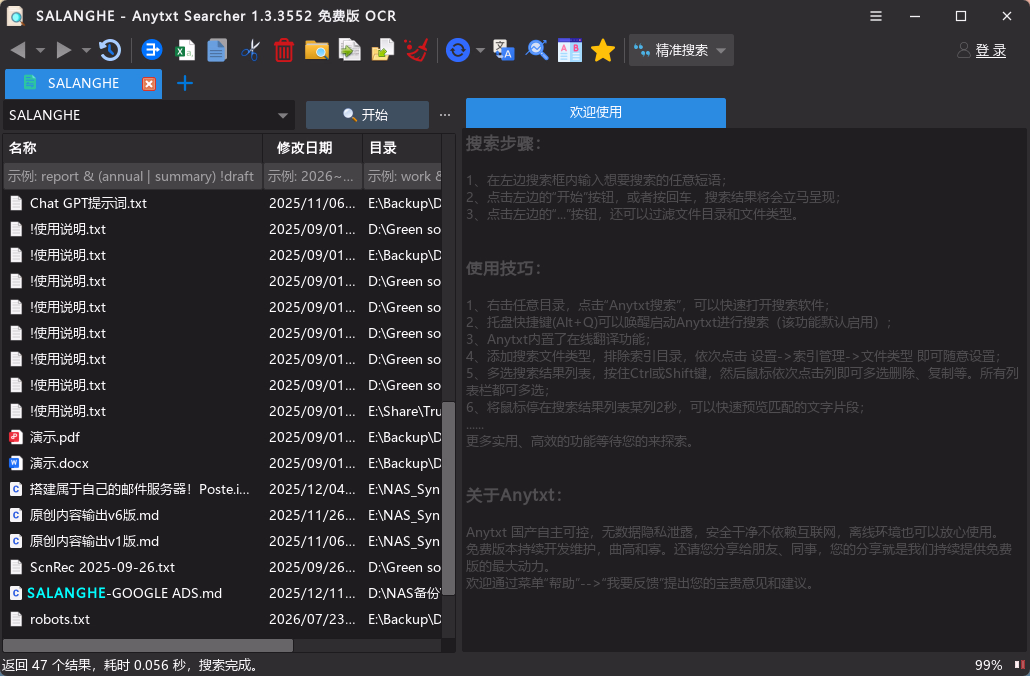Image resolution: width=1030 pixels, height=676 pixels.
Task: Click the name filter field with report example
Action: 133,176
